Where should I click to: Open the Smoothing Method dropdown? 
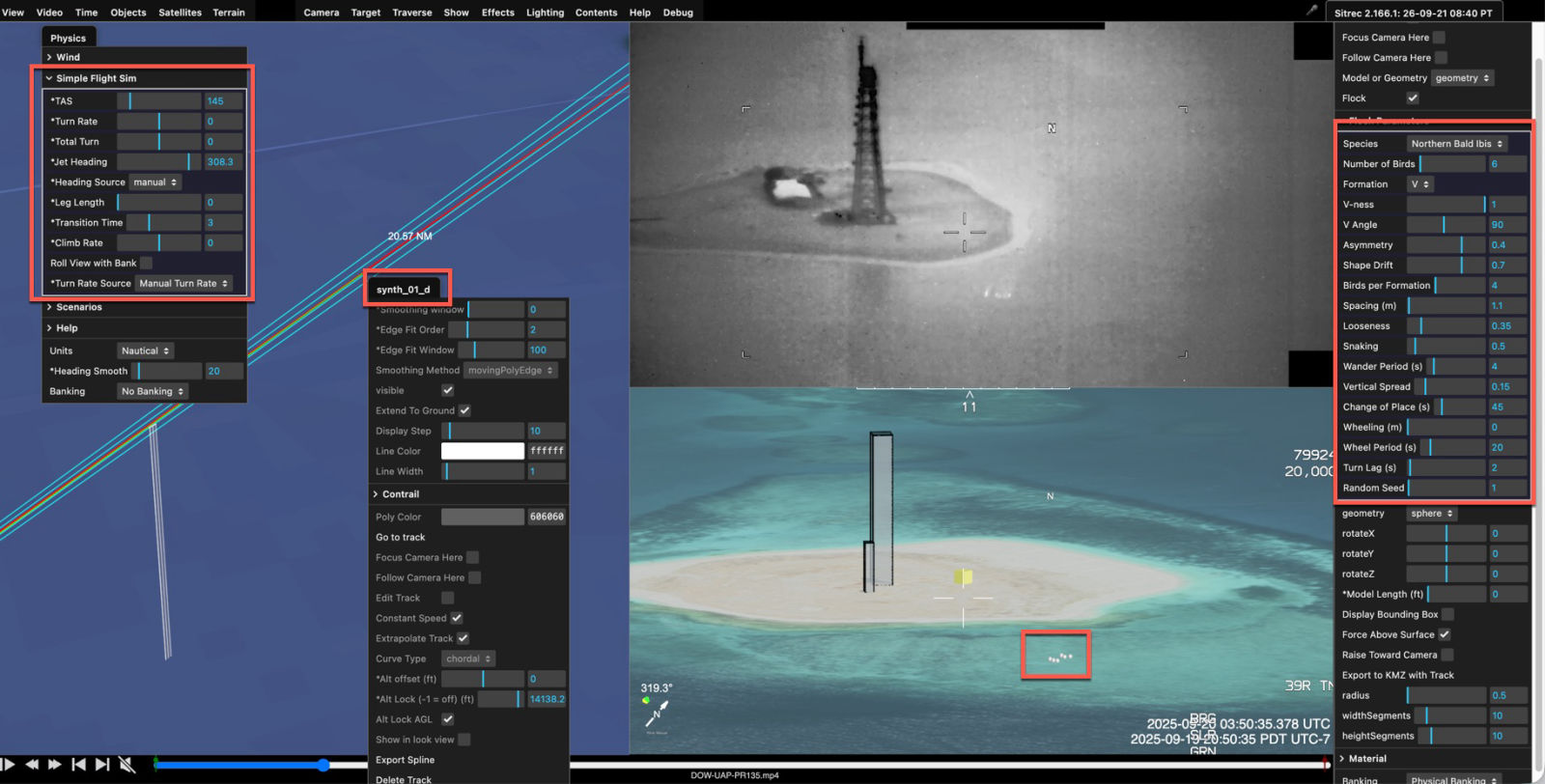[511, 371]
